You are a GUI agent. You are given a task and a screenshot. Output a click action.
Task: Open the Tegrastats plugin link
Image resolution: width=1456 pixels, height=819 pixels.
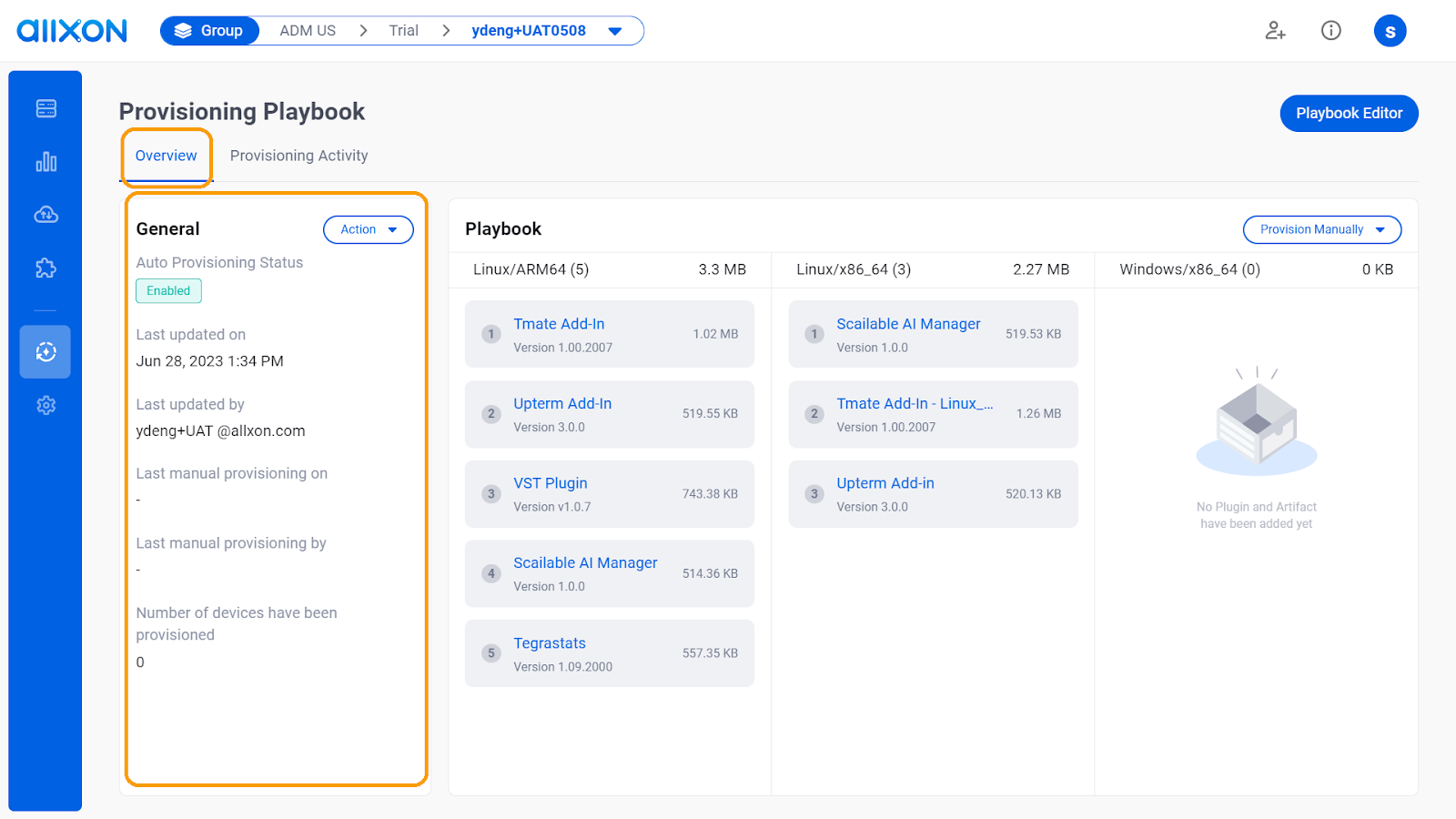click(550, 643)
